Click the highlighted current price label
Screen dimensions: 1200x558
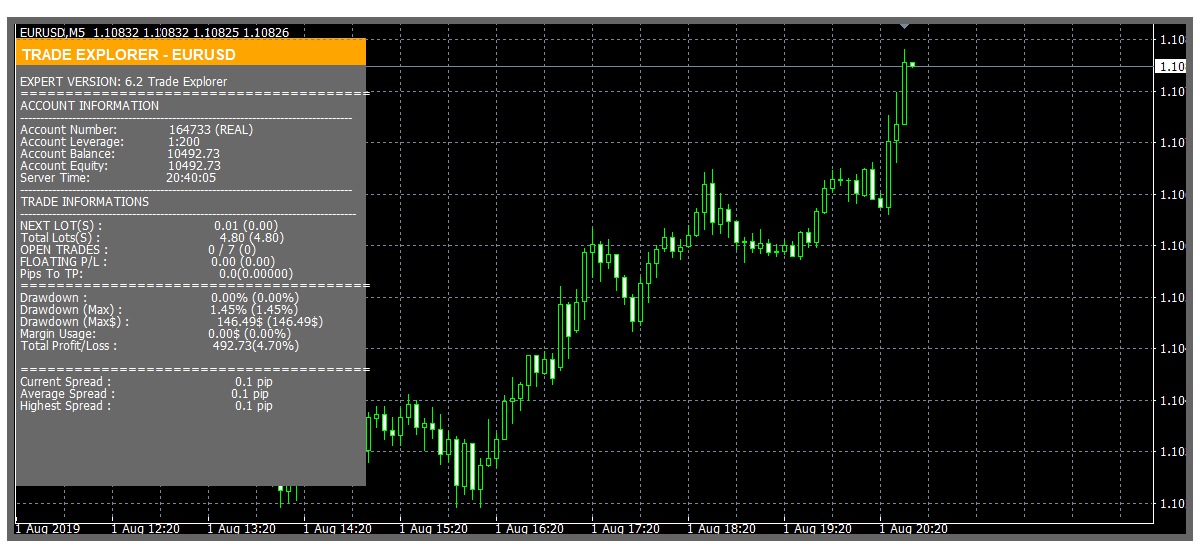click(x=1171, y=67)
